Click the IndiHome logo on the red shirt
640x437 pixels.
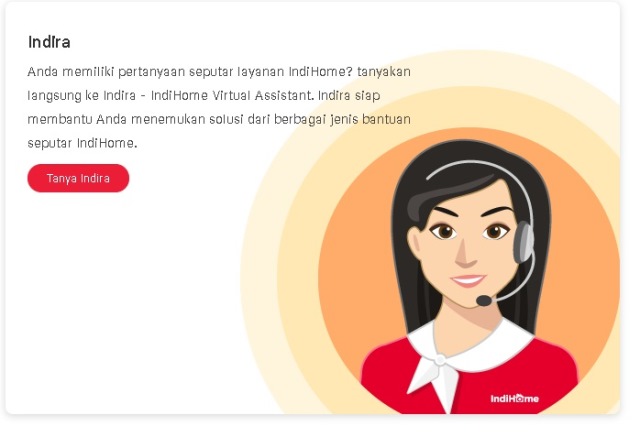click(x=514, y=398)
